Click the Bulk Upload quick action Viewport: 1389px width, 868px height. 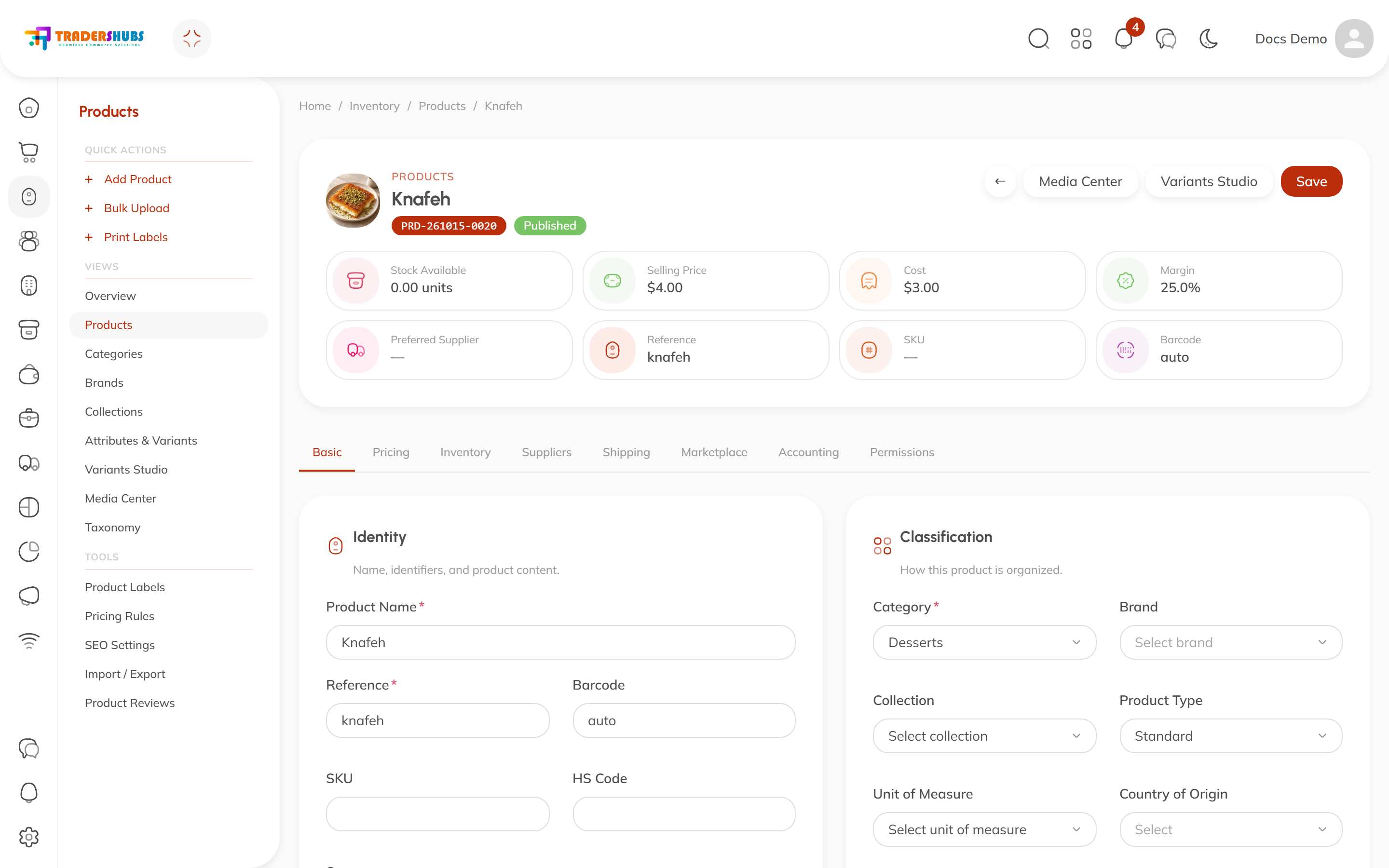pyautogui.click(x=136, y=208)
